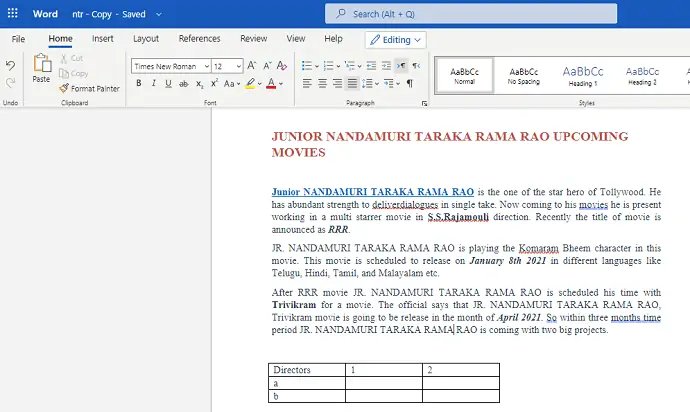
Task: Click the Increase Indent icon
Action: [385, 65]
